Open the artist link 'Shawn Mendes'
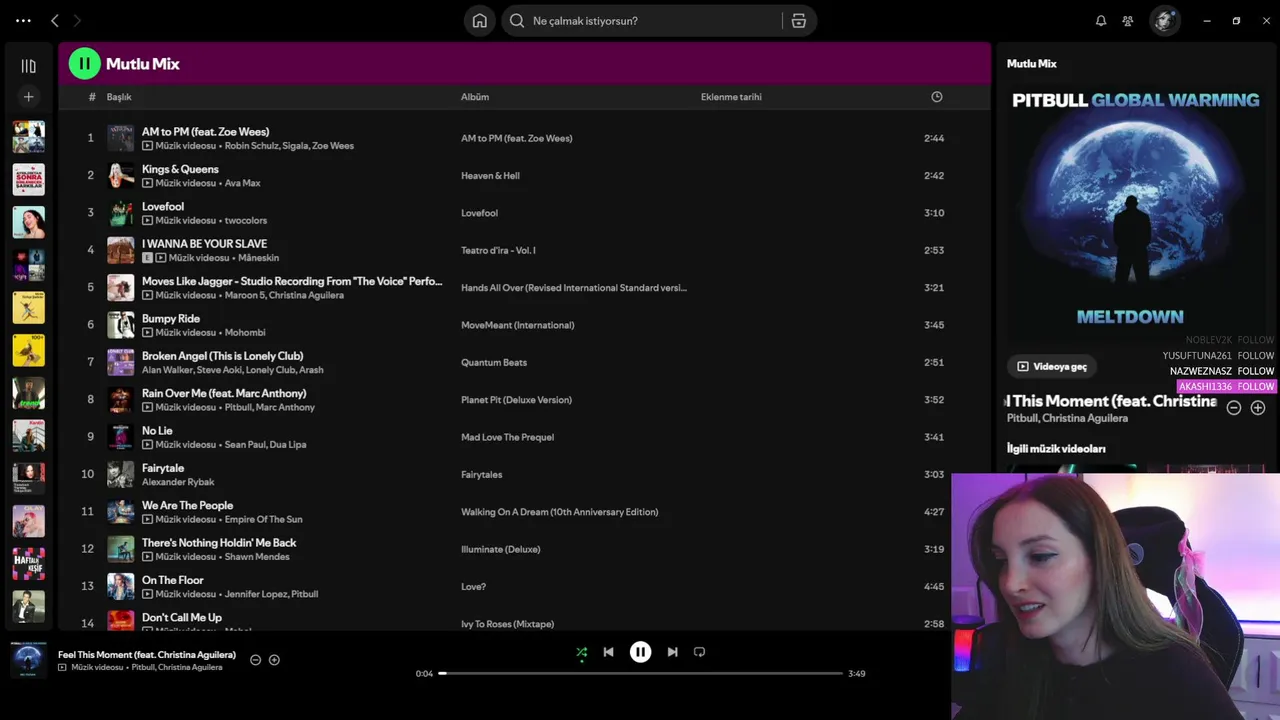The width and height of the screenshot is (1280, 720). pos(257,557)
